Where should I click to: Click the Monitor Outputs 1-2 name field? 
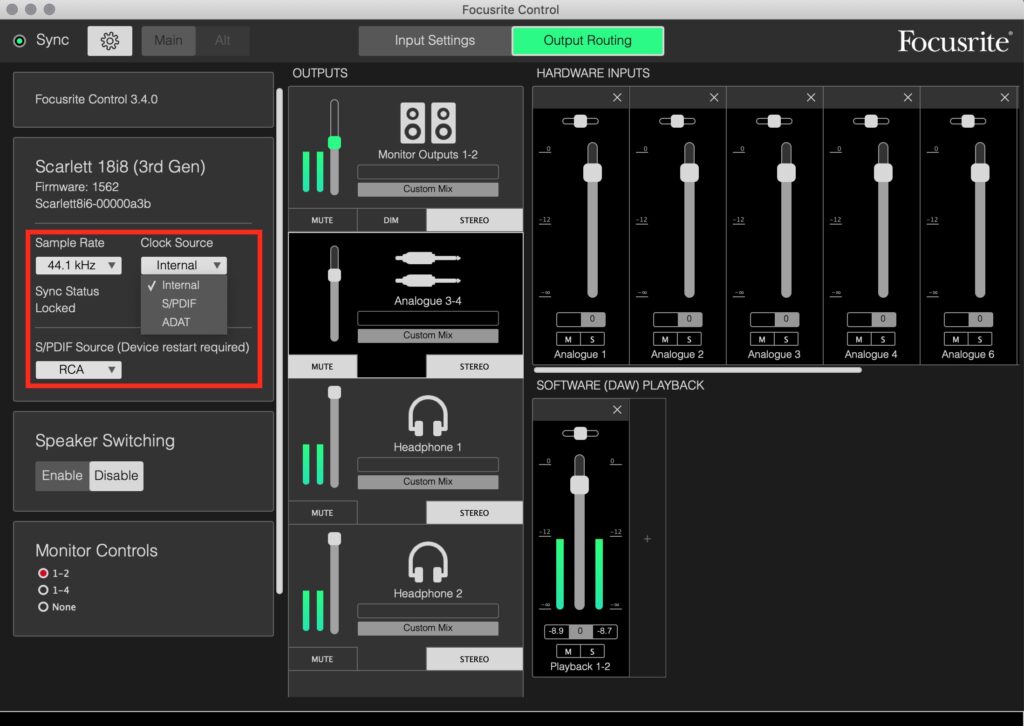coord(428,172)
